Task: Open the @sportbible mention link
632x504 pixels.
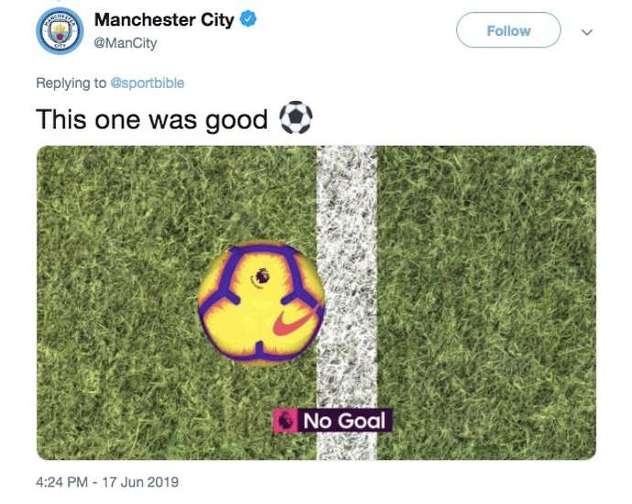Action: [x=147, y=83]
